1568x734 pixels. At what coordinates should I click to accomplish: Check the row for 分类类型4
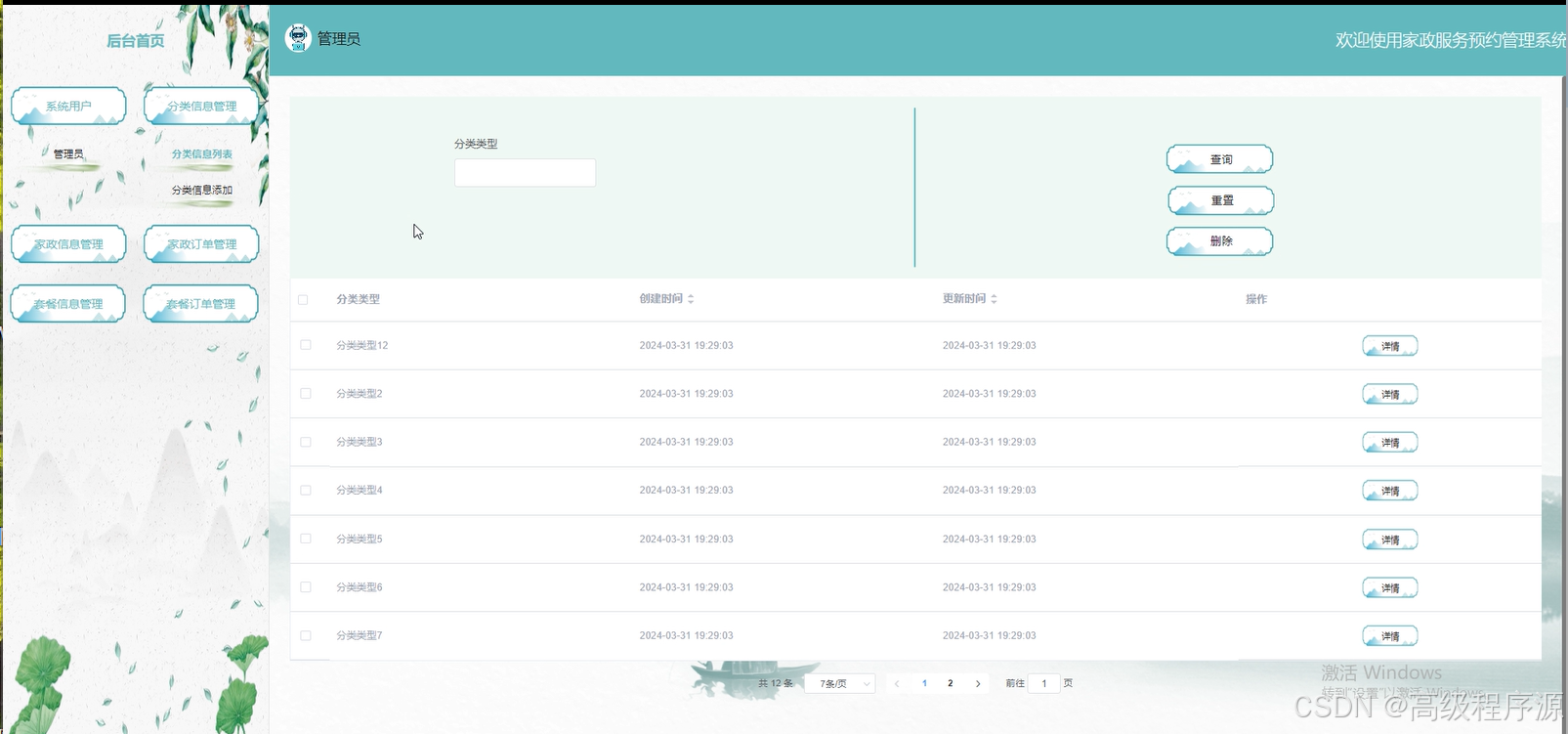click(x=306, y=491)
